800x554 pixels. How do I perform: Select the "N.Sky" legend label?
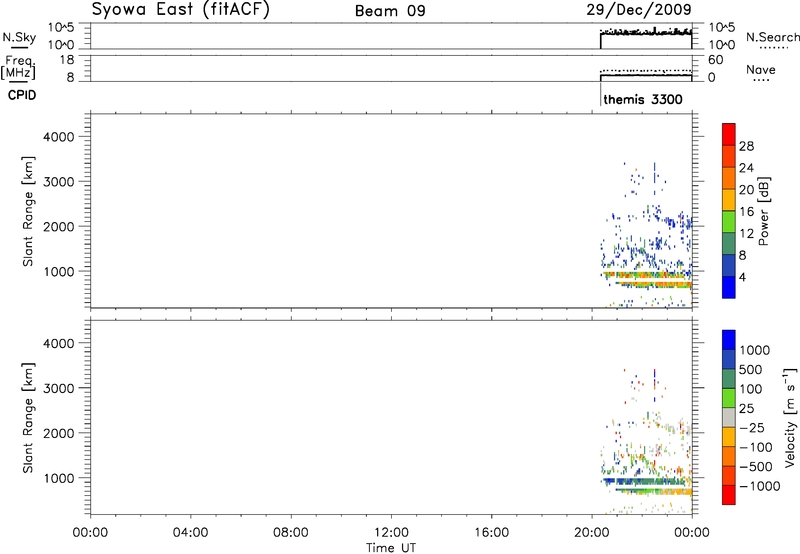19,37
